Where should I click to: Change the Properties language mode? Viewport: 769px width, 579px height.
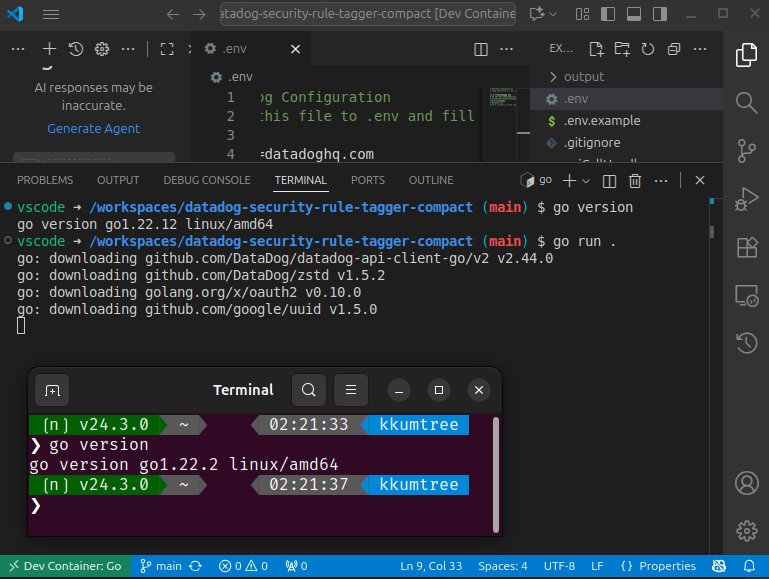658,566
